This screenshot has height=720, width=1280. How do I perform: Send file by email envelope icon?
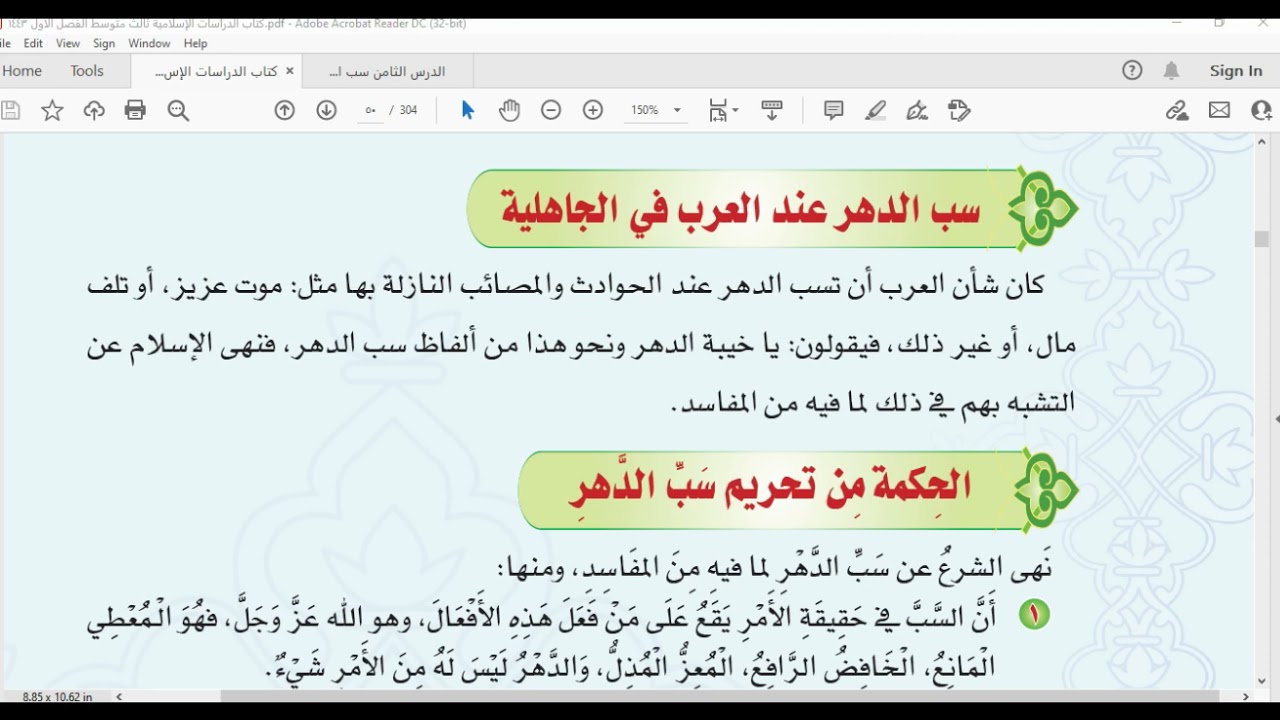(1219, 111)
